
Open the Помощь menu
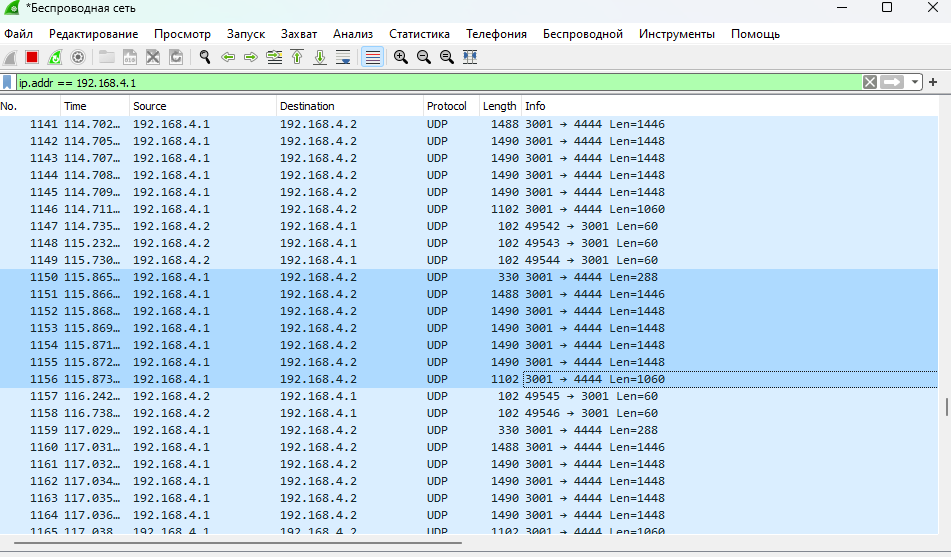[x=755, y=34]
